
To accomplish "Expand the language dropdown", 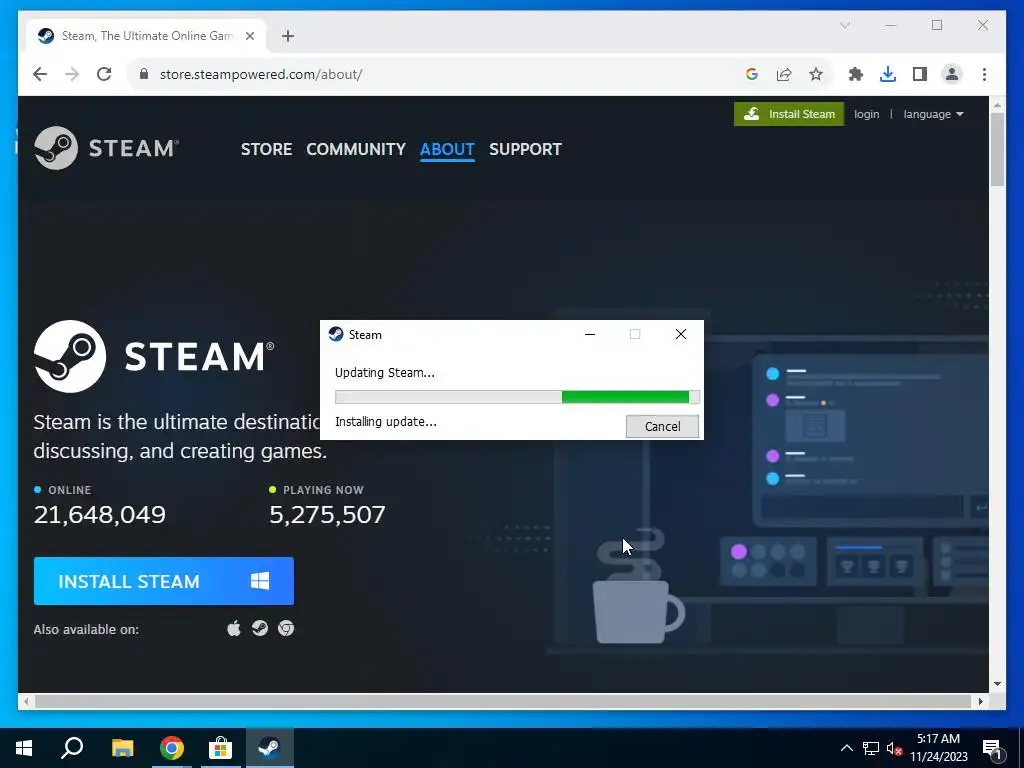I will coord(933,114).
